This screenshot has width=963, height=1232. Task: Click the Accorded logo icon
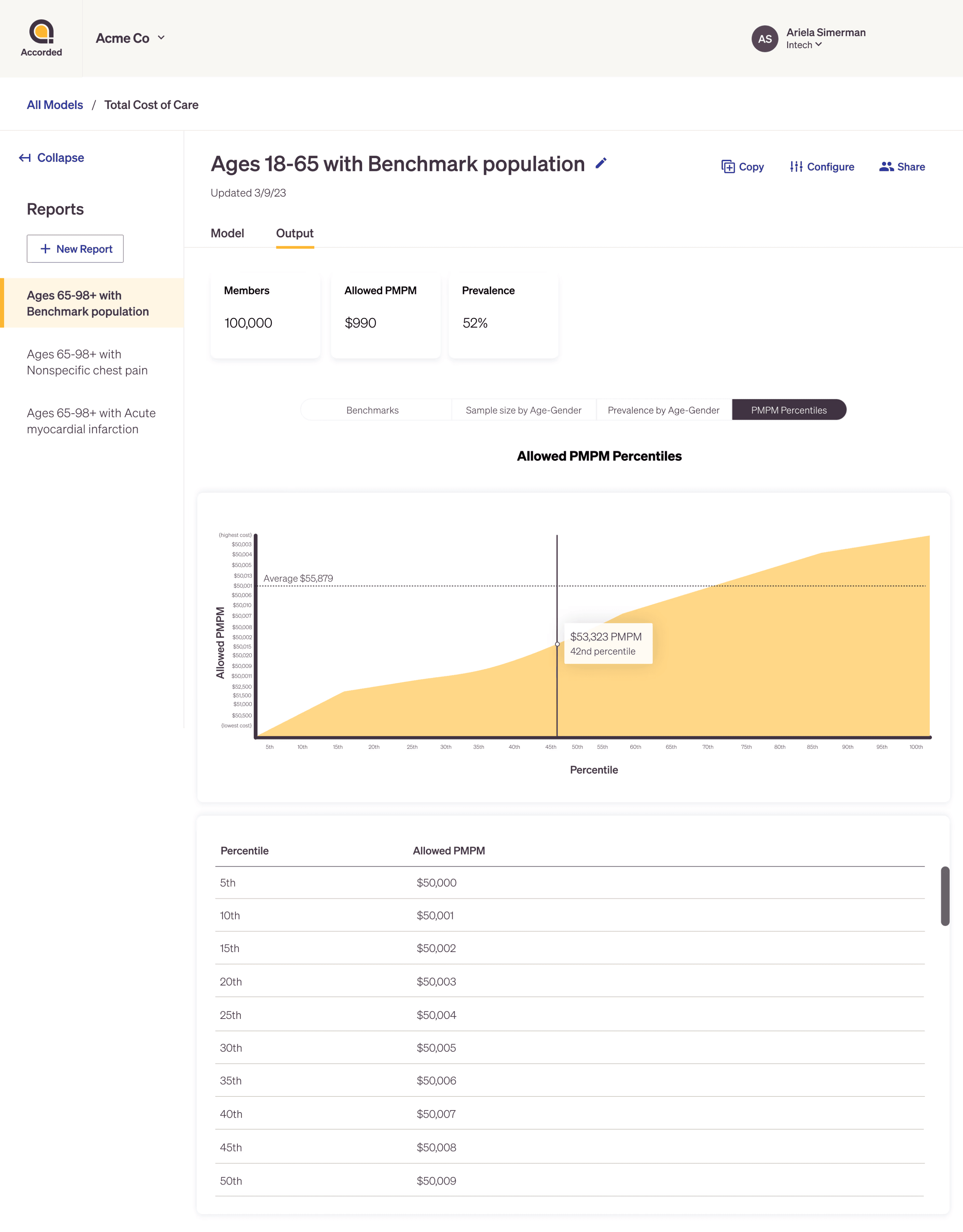41,32
